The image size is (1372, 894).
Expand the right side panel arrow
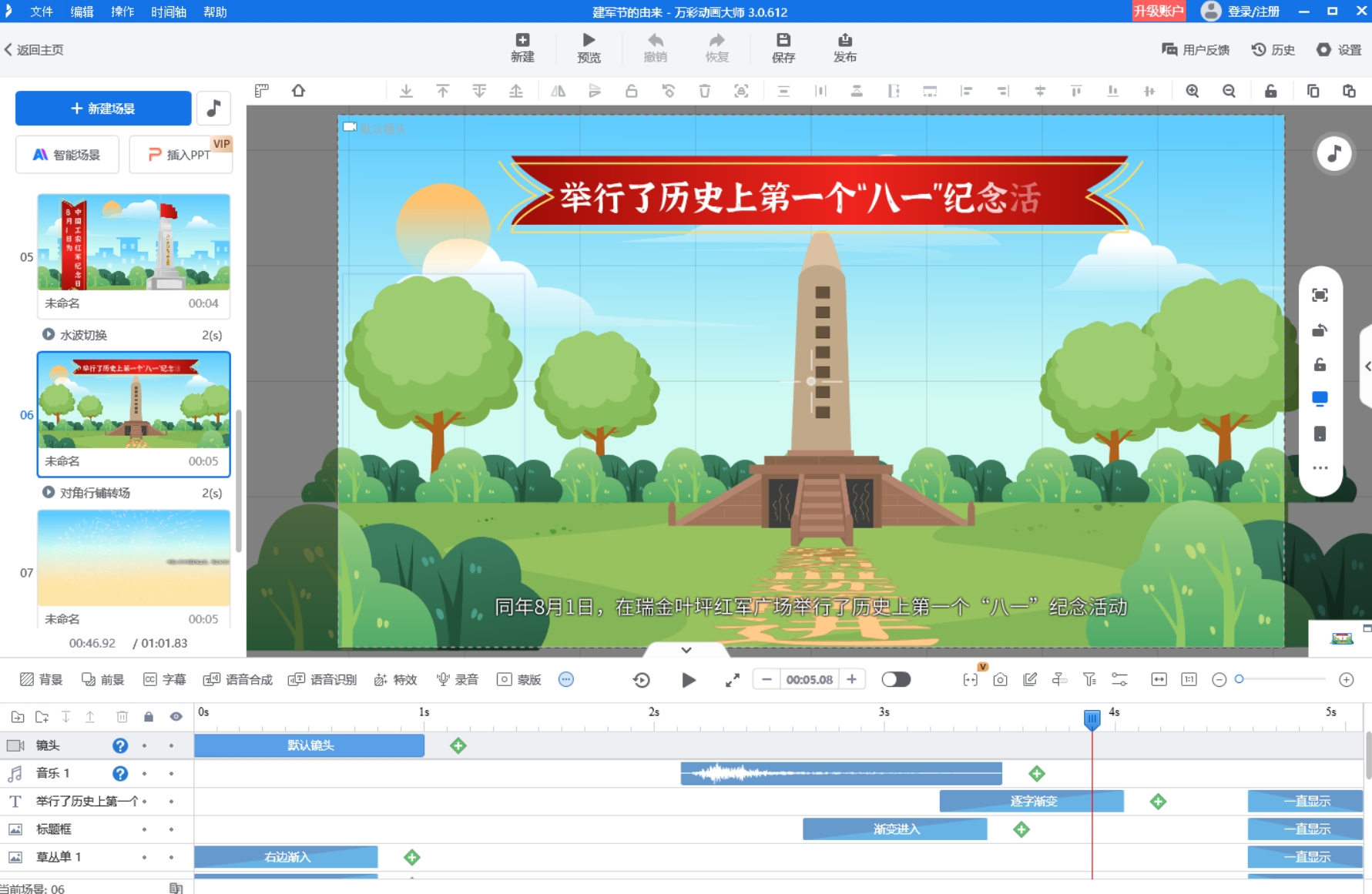1367,366
